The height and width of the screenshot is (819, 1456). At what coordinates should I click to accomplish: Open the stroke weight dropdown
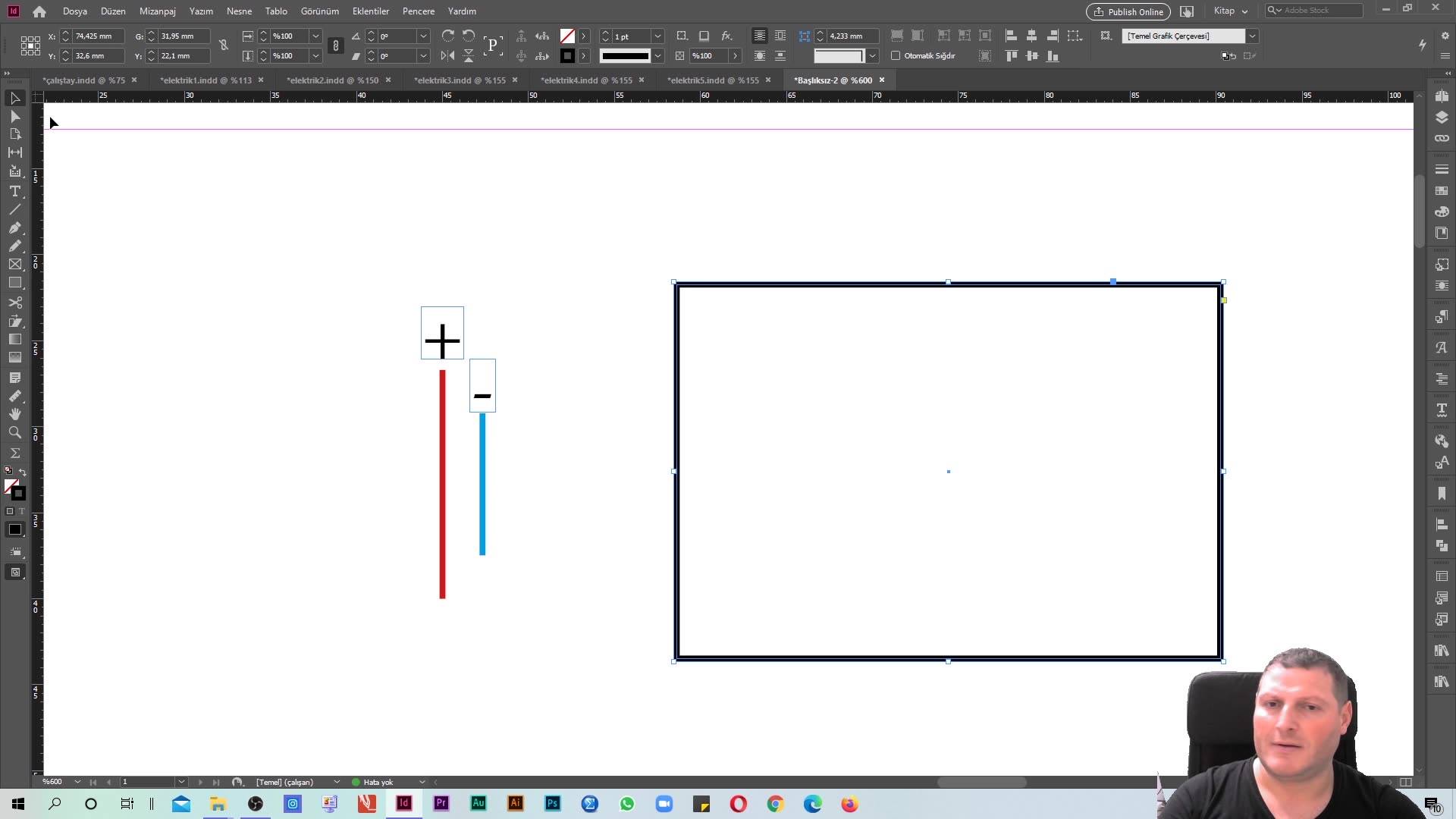[657, 36]
